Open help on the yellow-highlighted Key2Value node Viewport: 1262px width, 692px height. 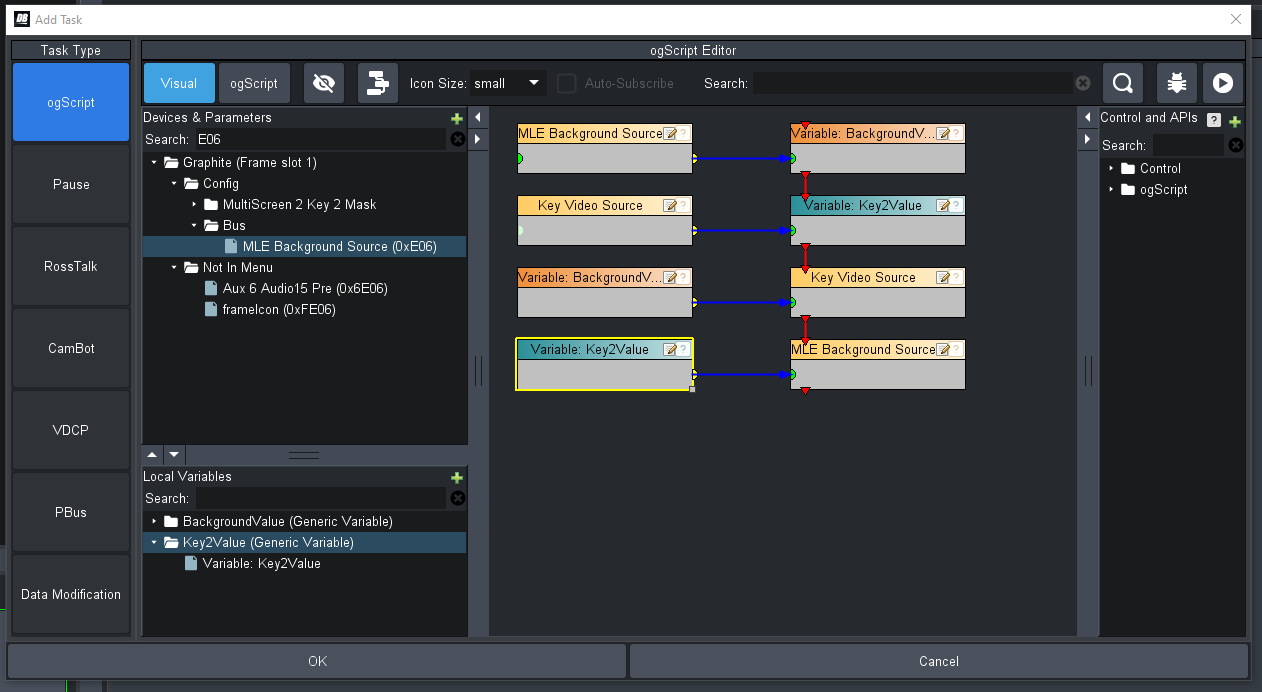(x=683, y=350)
